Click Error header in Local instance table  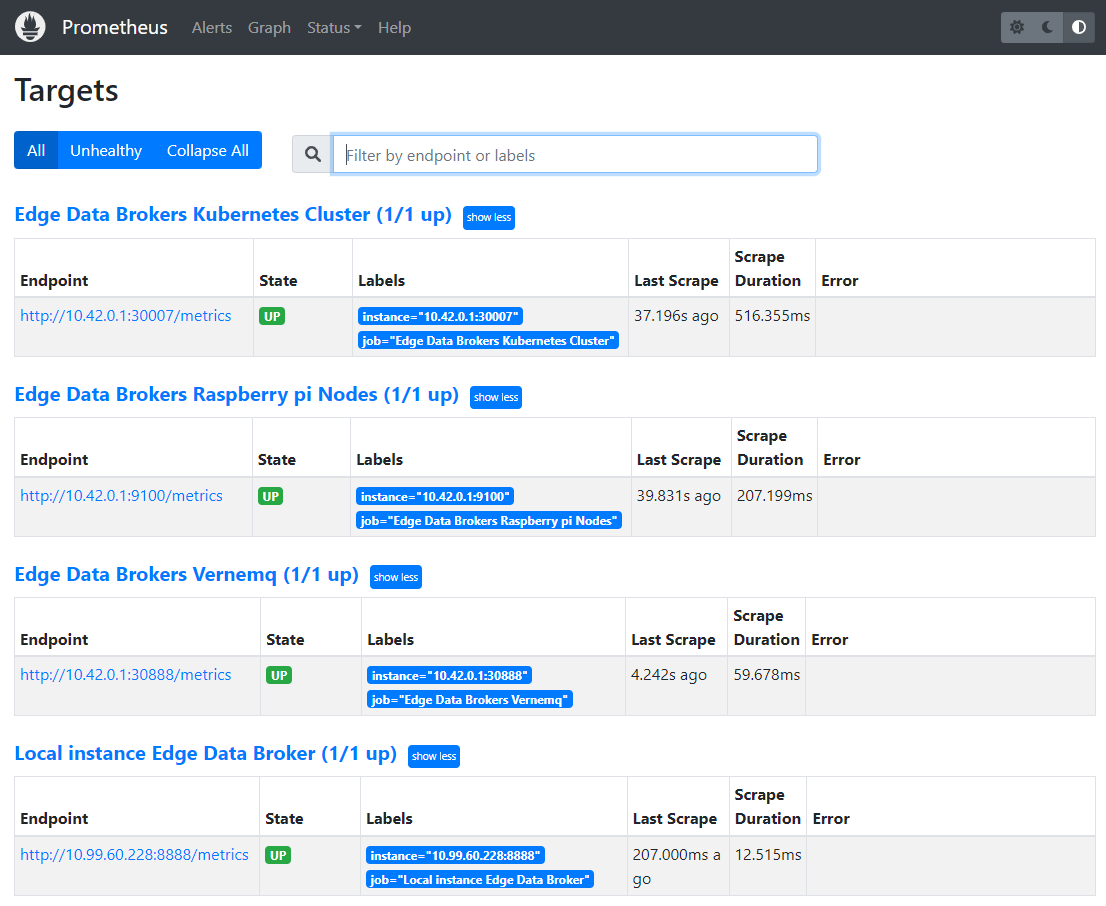(831, 819)
